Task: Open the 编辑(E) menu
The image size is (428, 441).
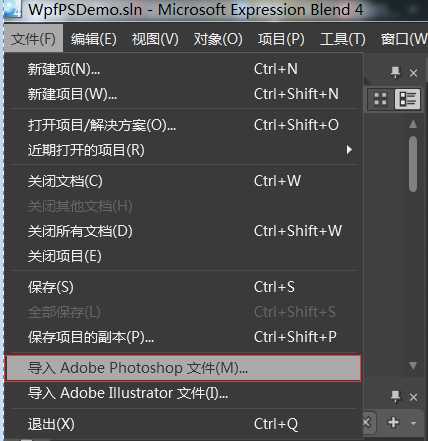Action: [x=94, y=39]
